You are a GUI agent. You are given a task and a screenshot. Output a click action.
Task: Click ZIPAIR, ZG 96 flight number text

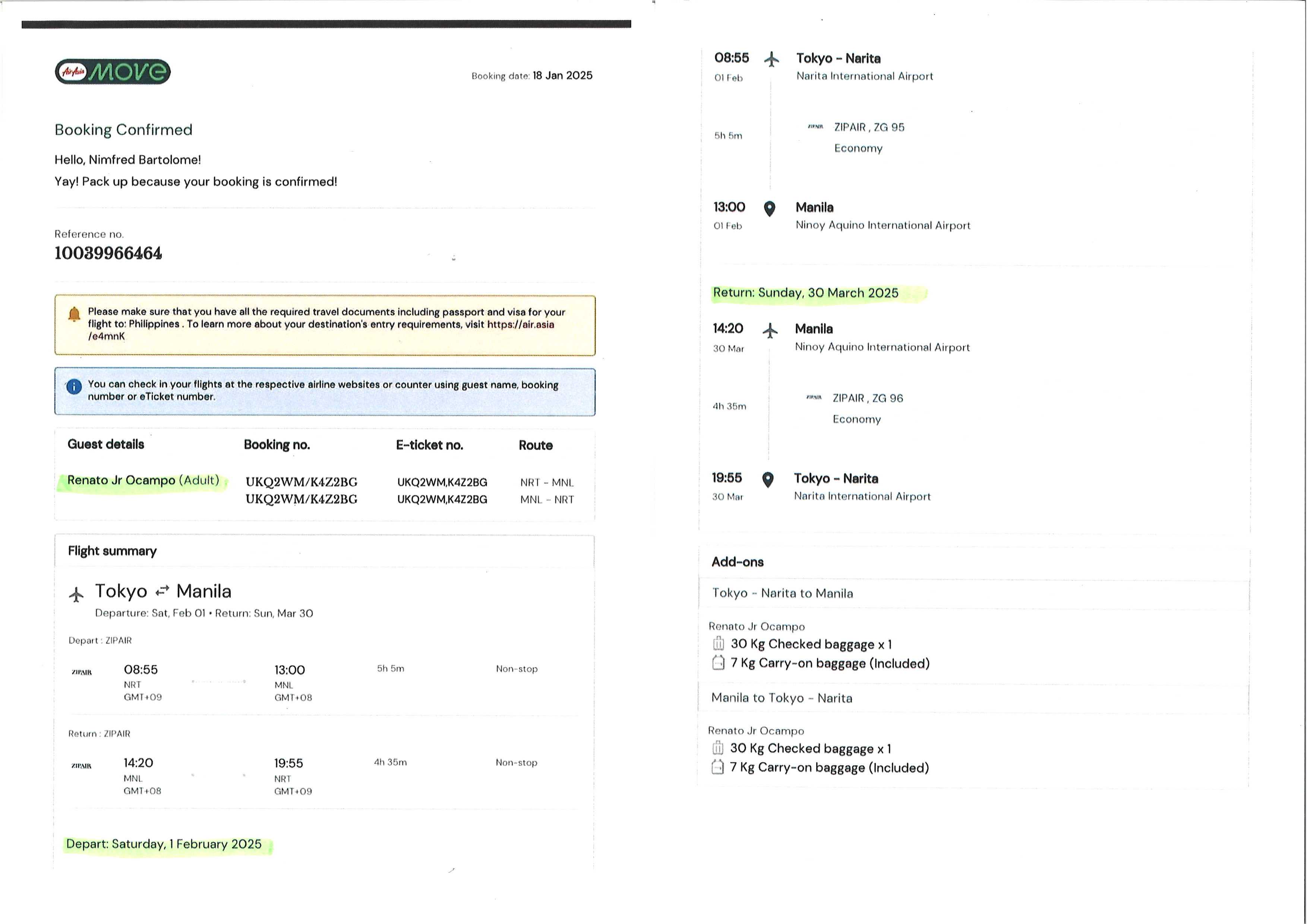point(868,398)
